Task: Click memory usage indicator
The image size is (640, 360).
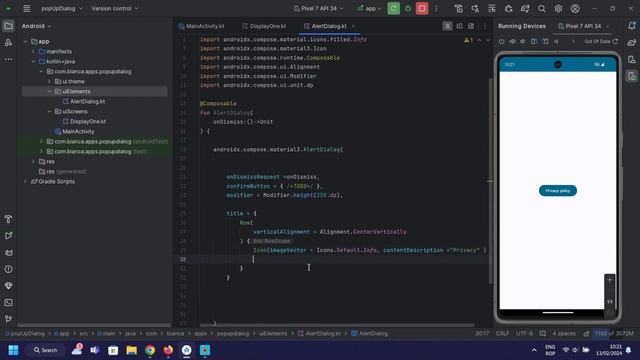Action: tap(614, 333)
